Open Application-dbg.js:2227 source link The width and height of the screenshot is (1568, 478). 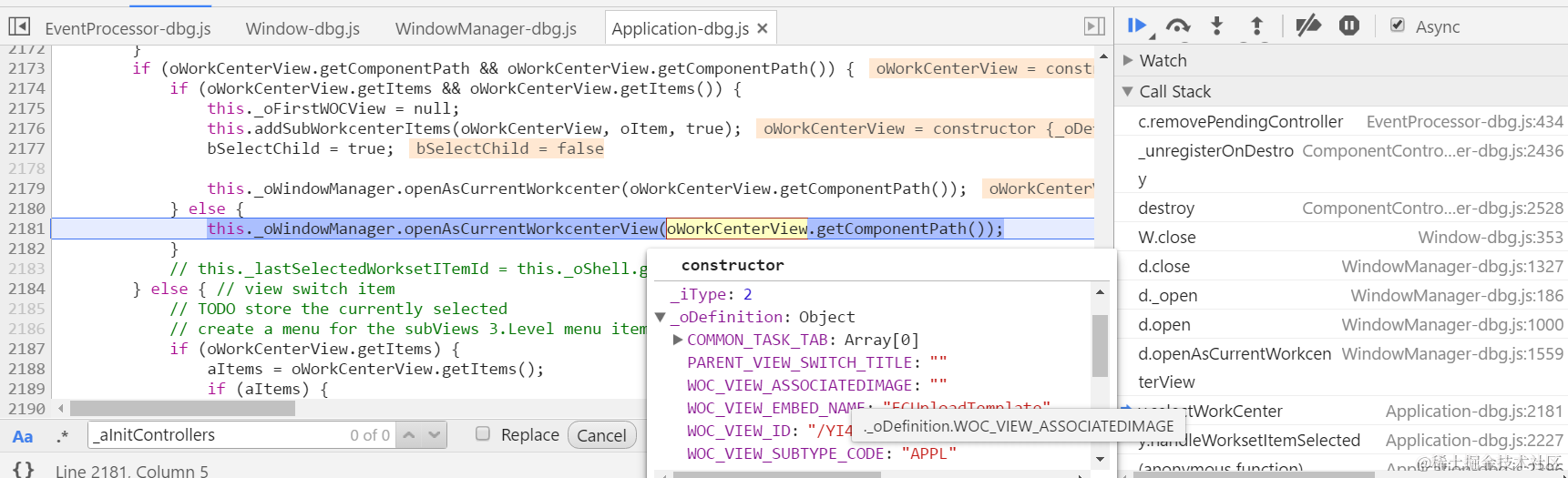[x=1474, y=441]
